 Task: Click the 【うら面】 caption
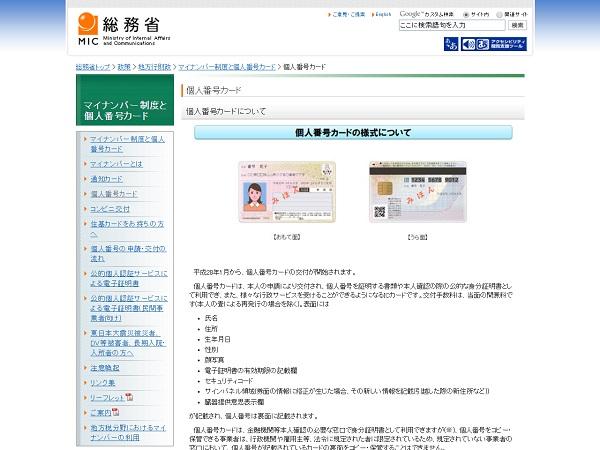click(417, 237)
